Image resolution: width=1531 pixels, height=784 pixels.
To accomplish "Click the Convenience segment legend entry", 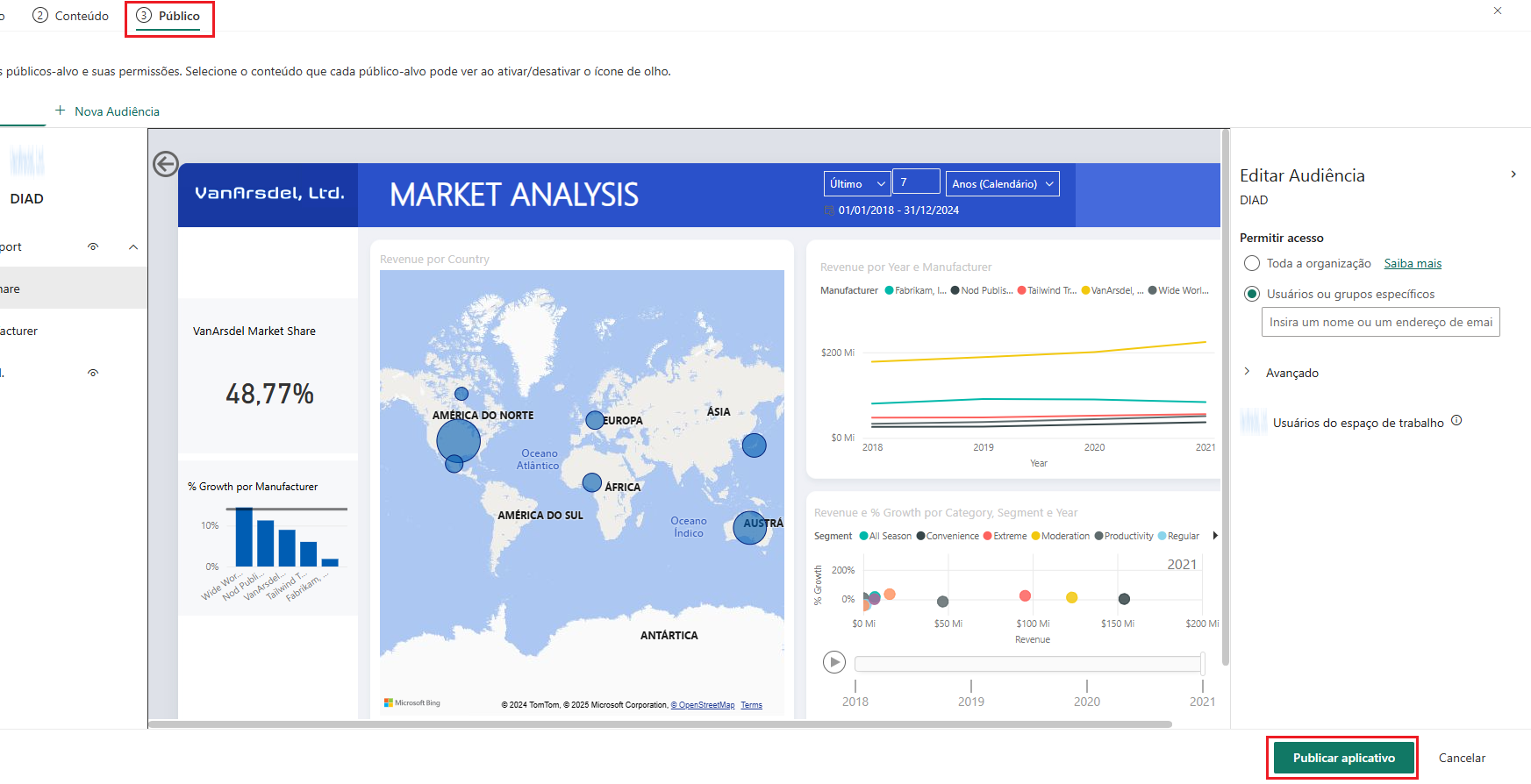I will 948,536.
